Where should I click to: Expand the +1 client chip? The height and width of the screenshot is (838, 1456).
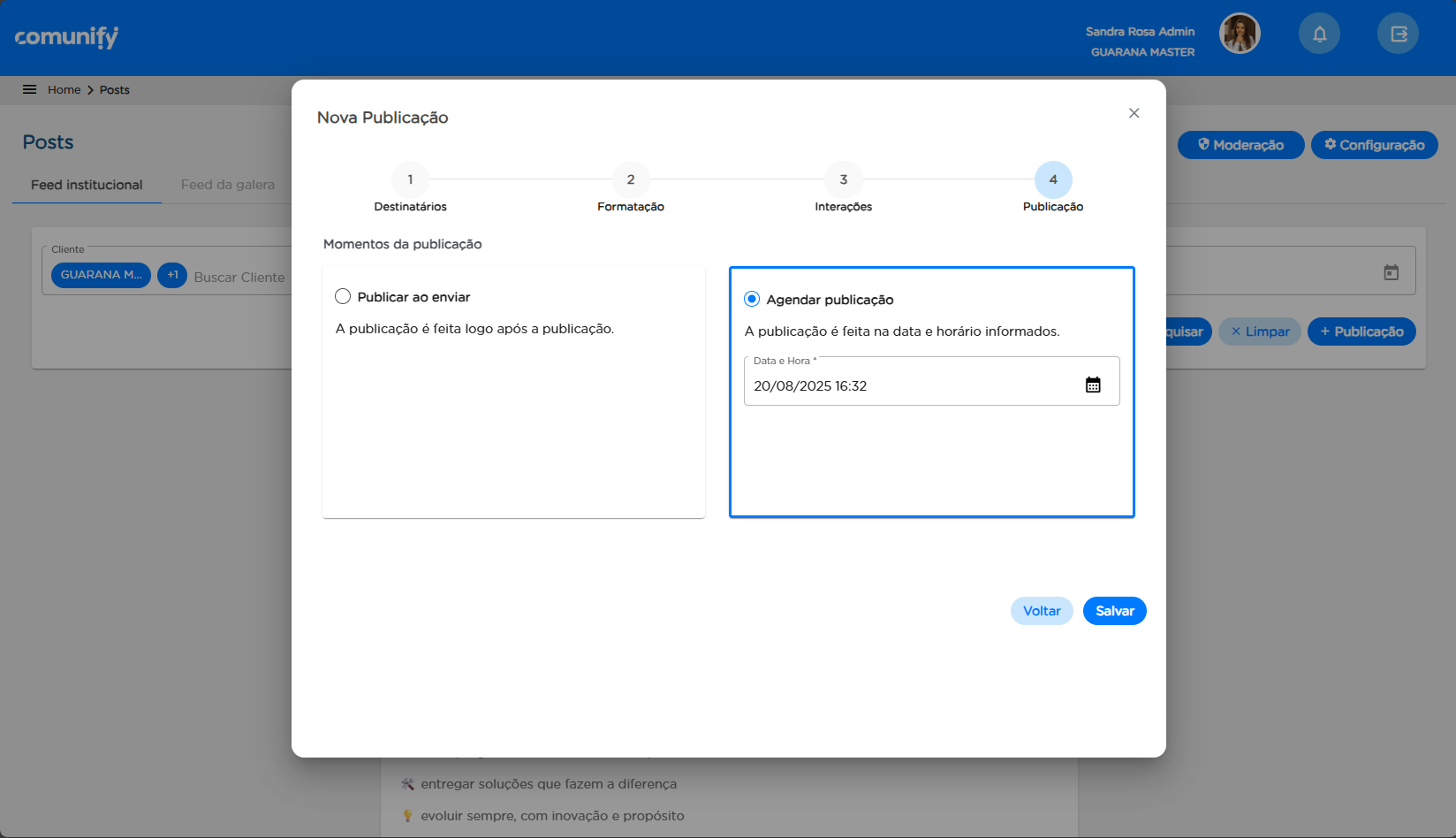[172, 275]
